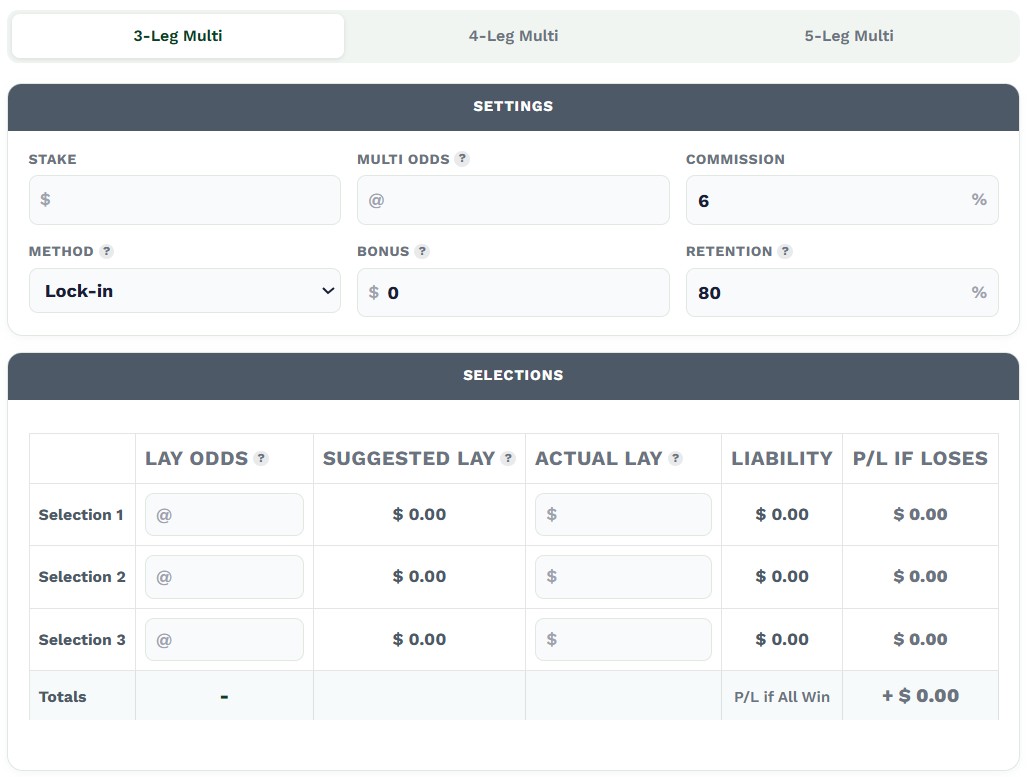Screen dimensions: 1027x777
Task: Click the Stake input field
Action: pos(185,200)
